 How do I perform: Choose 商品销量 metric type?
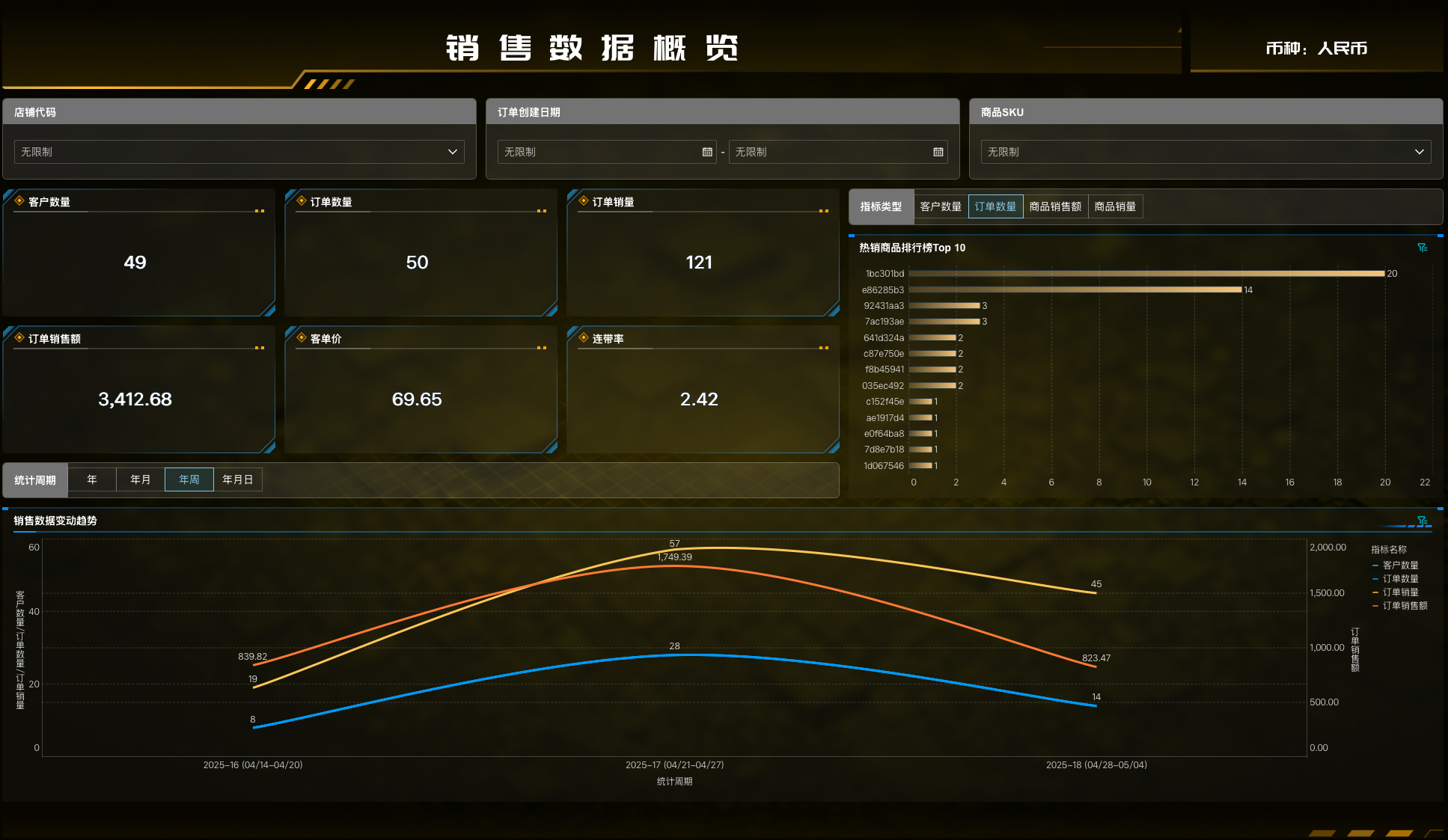(1115, 206)
